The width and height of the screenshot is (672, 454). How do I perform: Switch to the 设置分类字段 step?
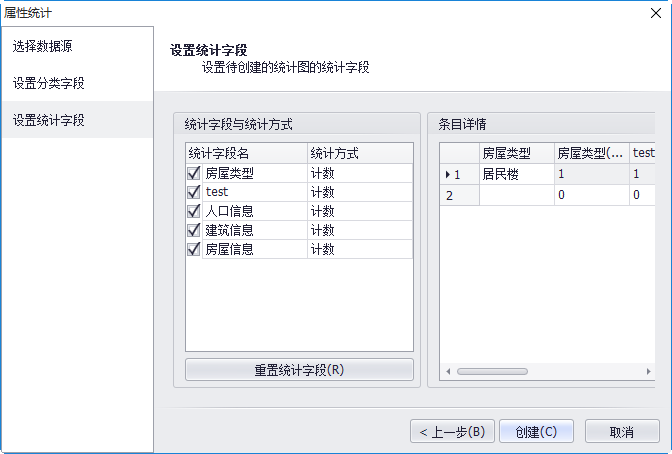(77, 83)
